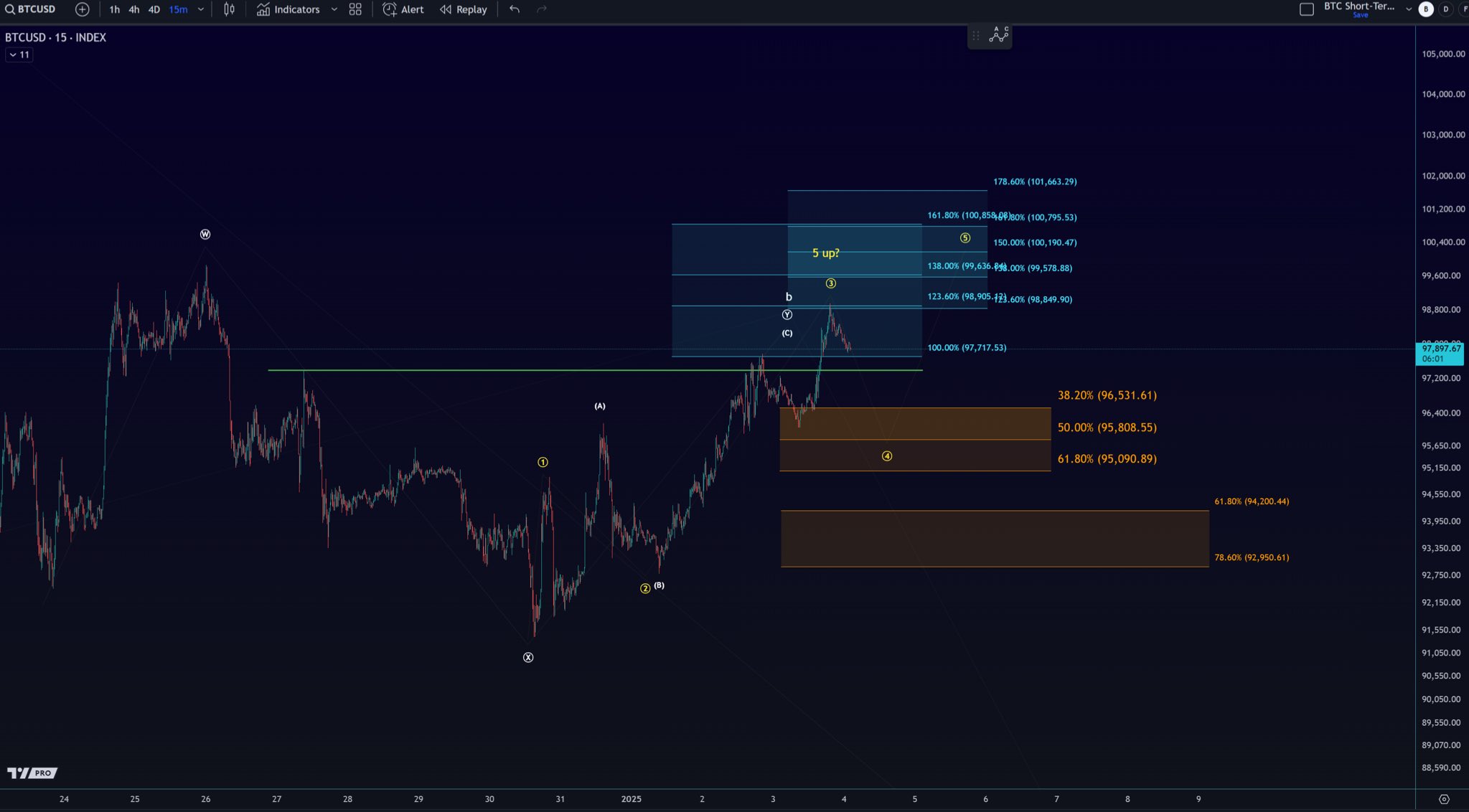The image size is (1469, 812).
Task: Click the compare or add symbol plus icon
Action: point(83,9)
